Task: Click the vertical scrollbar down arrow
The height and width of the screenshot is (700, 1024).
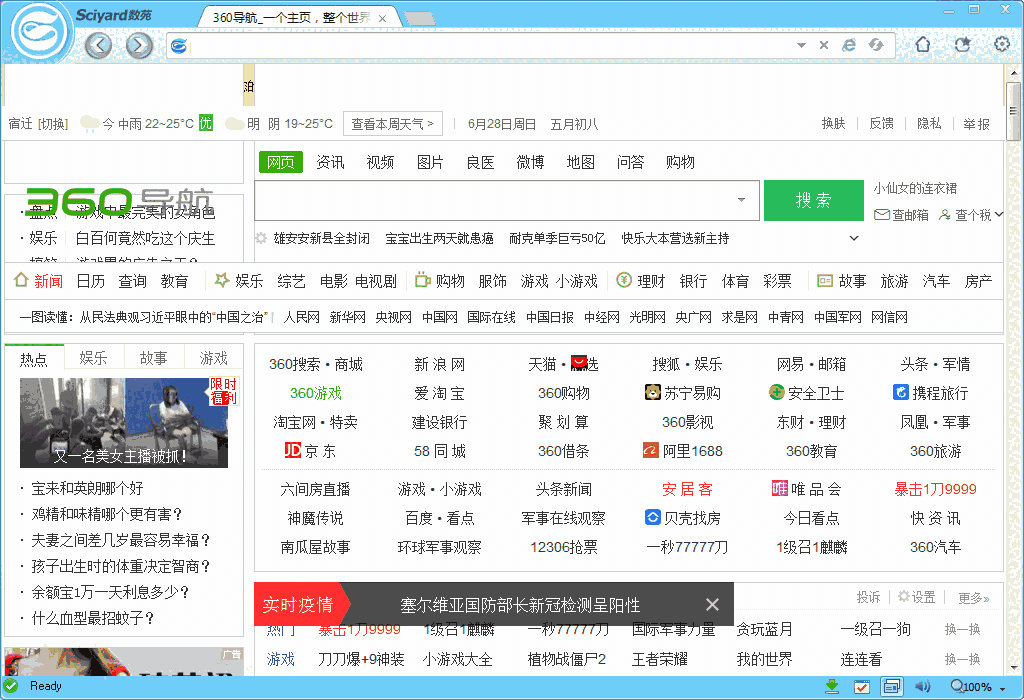Action: coord(1014,669)
